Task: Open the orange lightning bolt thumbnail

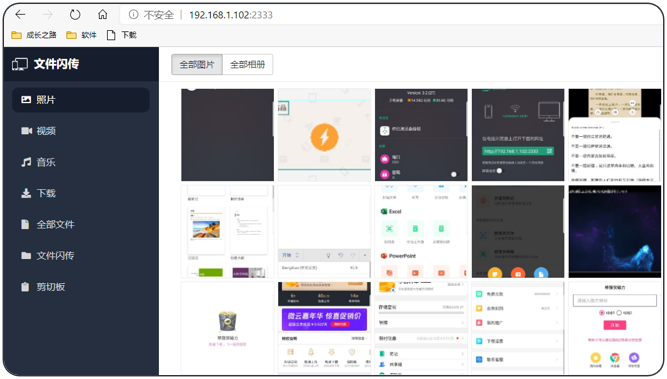Action: coord(324,135)
